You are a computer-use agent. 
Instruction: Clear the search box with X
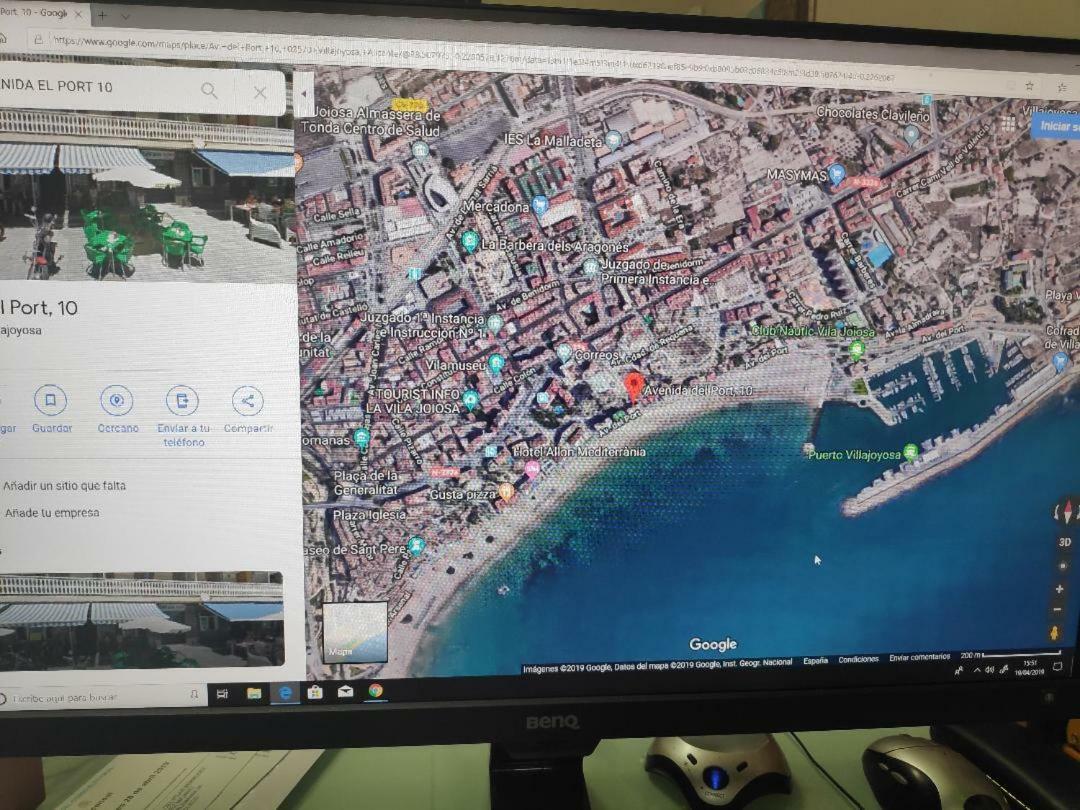(x=260, y=92)
